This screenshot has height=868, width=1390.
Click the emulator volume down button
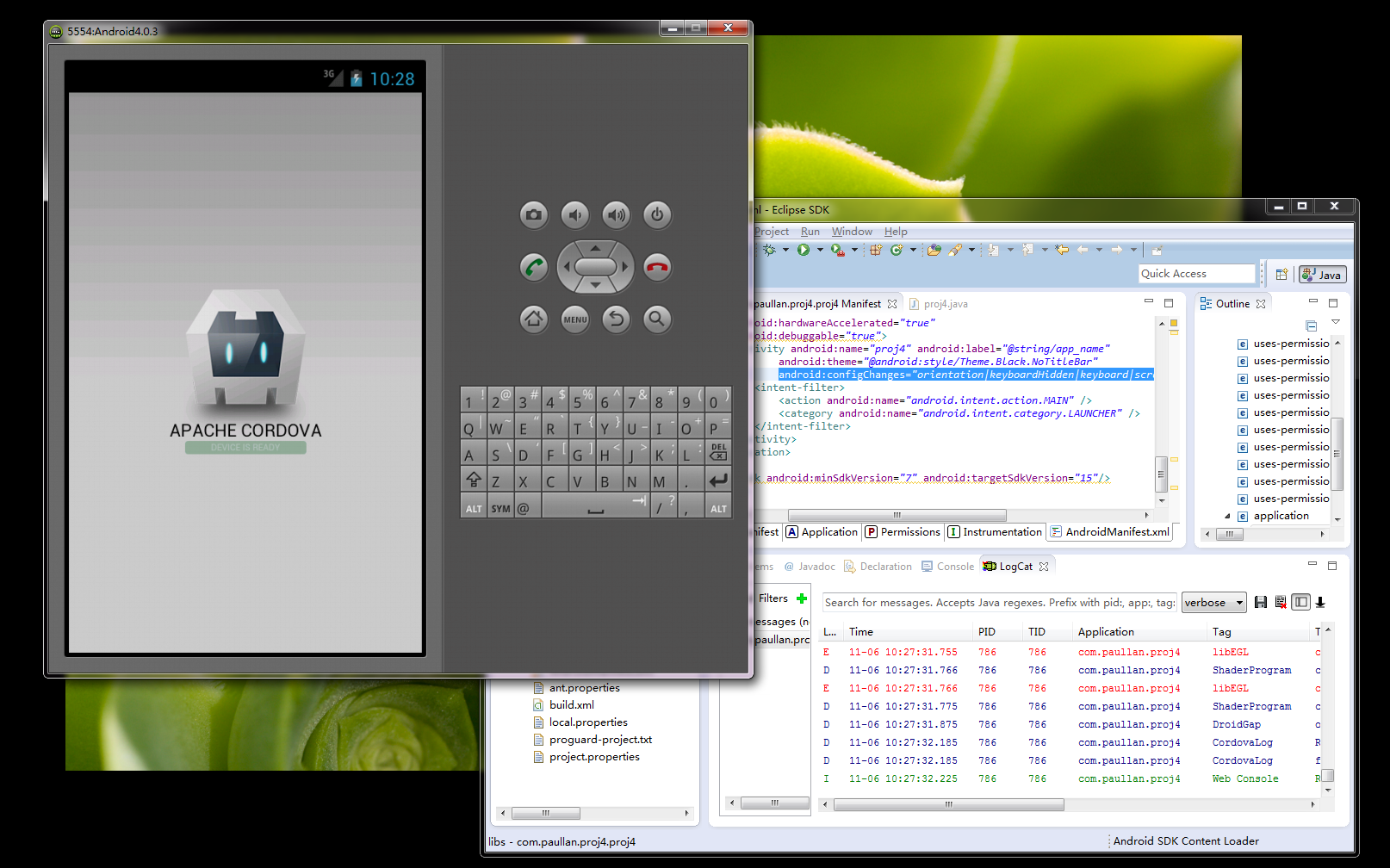[x=575, y=214]
